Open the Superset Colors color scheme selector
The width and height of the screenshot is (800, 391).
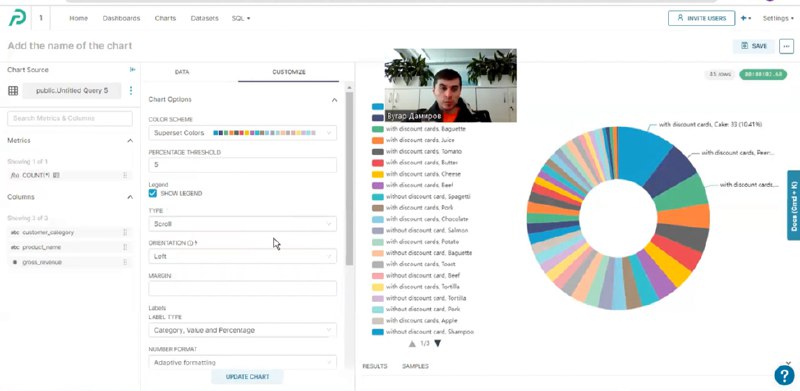click(x=242, y=133)
